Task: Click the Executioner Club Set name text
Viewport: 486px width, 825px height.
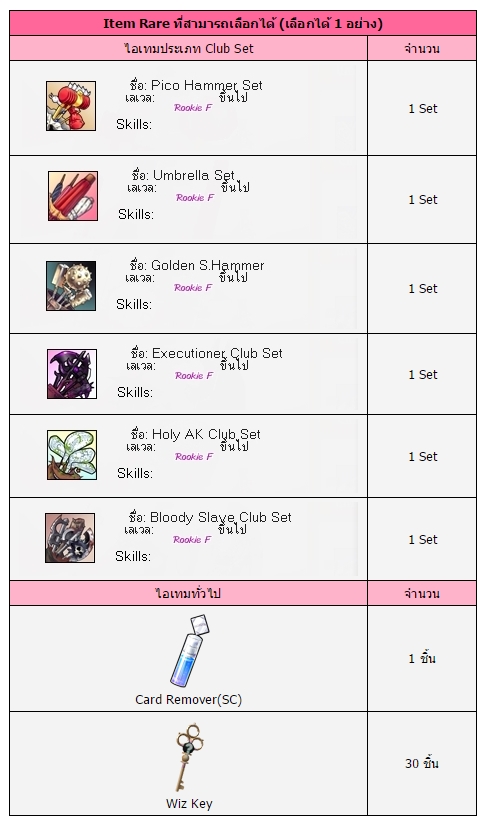Action: (x=217, y=353)
